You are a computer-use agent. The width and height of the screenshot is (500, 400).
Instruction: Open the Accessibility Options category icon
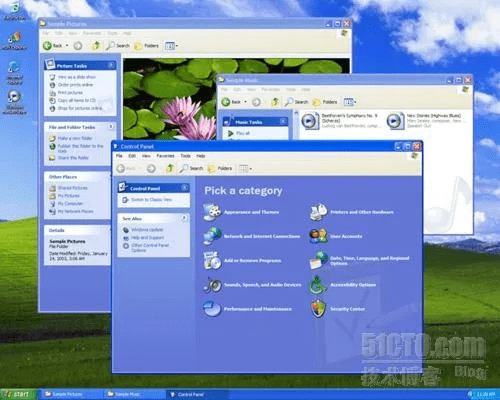(318, 285)
